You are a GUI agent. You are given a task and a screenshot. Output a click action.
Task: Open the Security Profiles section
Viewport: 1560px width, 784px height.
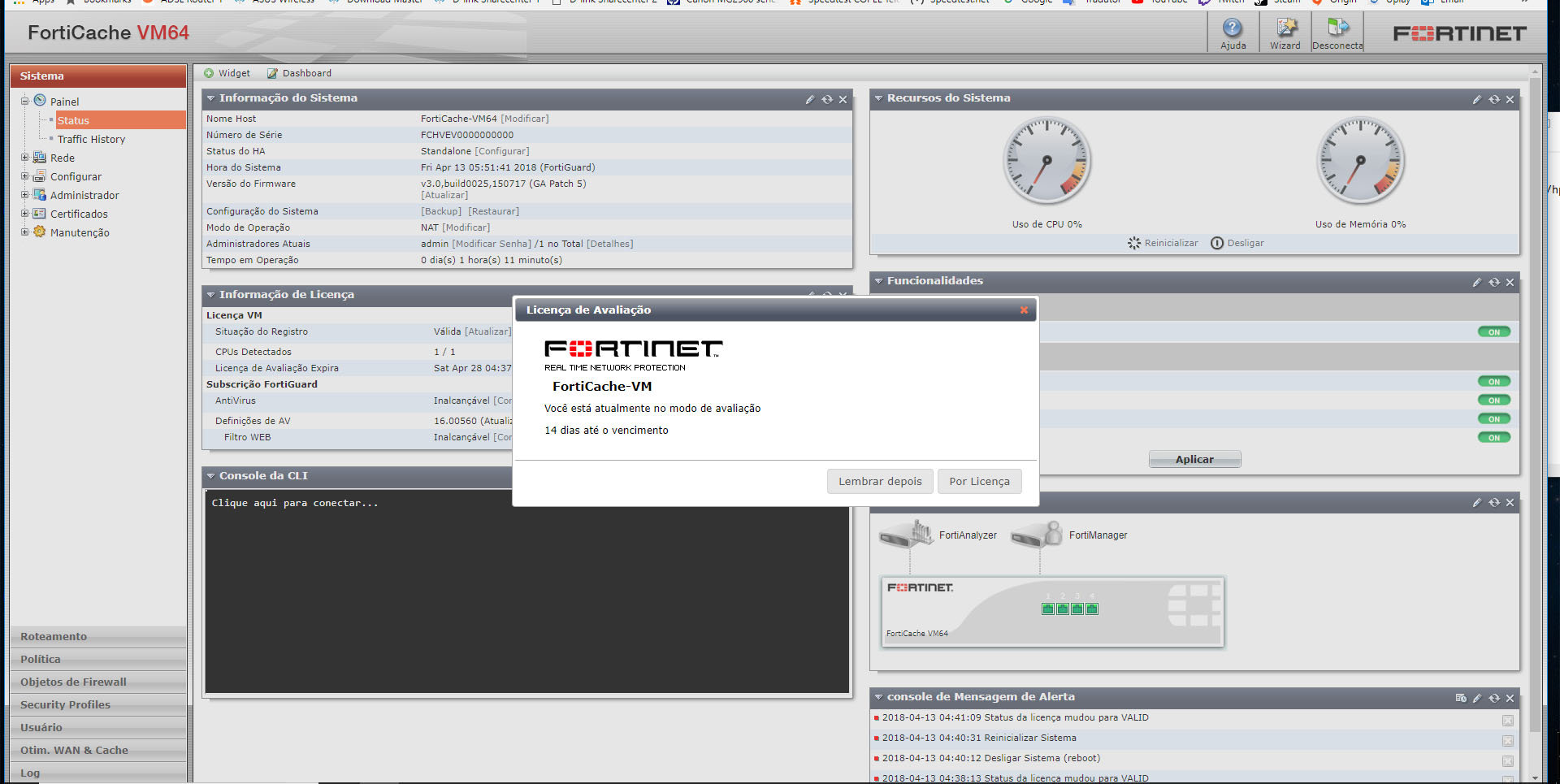[98, 704]
